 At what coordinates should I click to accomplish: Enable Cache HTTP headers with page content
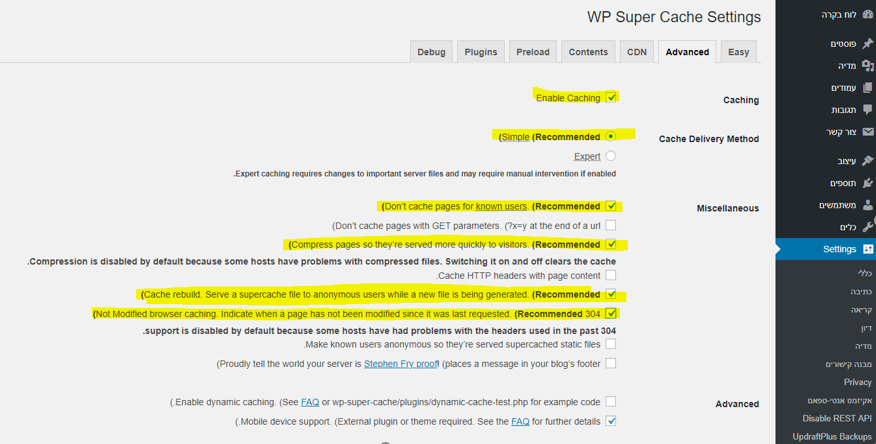pyautogui.click(x=611, y=275)
